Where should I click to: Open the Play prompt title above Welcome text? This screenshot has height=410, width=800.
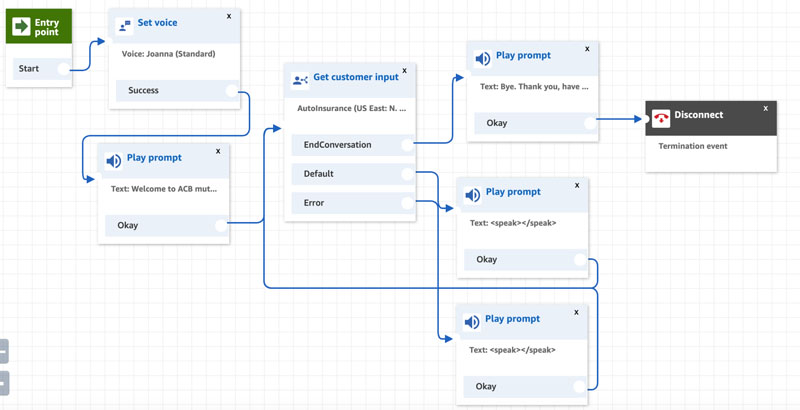154,158
